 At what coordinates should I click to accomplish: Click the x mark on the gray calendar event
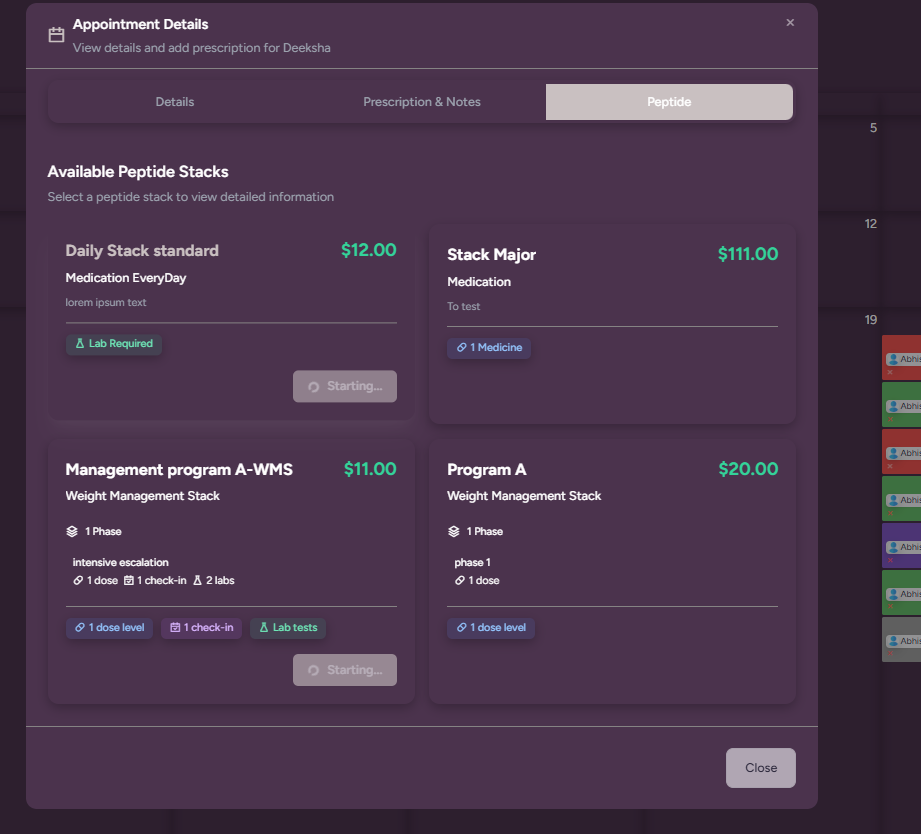click(889, 654)
